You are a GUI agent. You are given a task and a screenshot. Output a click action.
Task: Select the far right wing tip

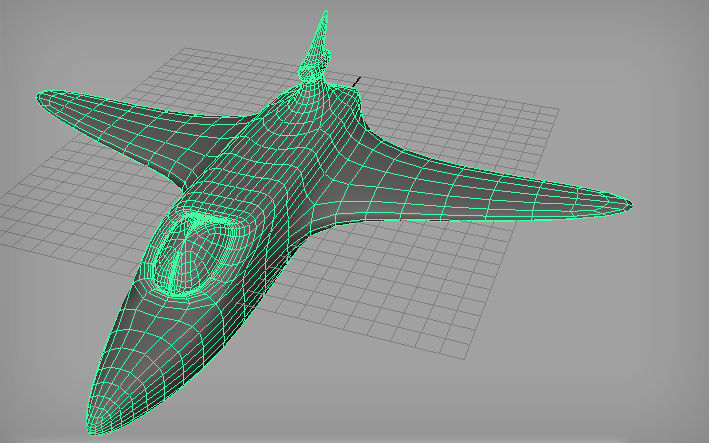[x=628, y=205]
